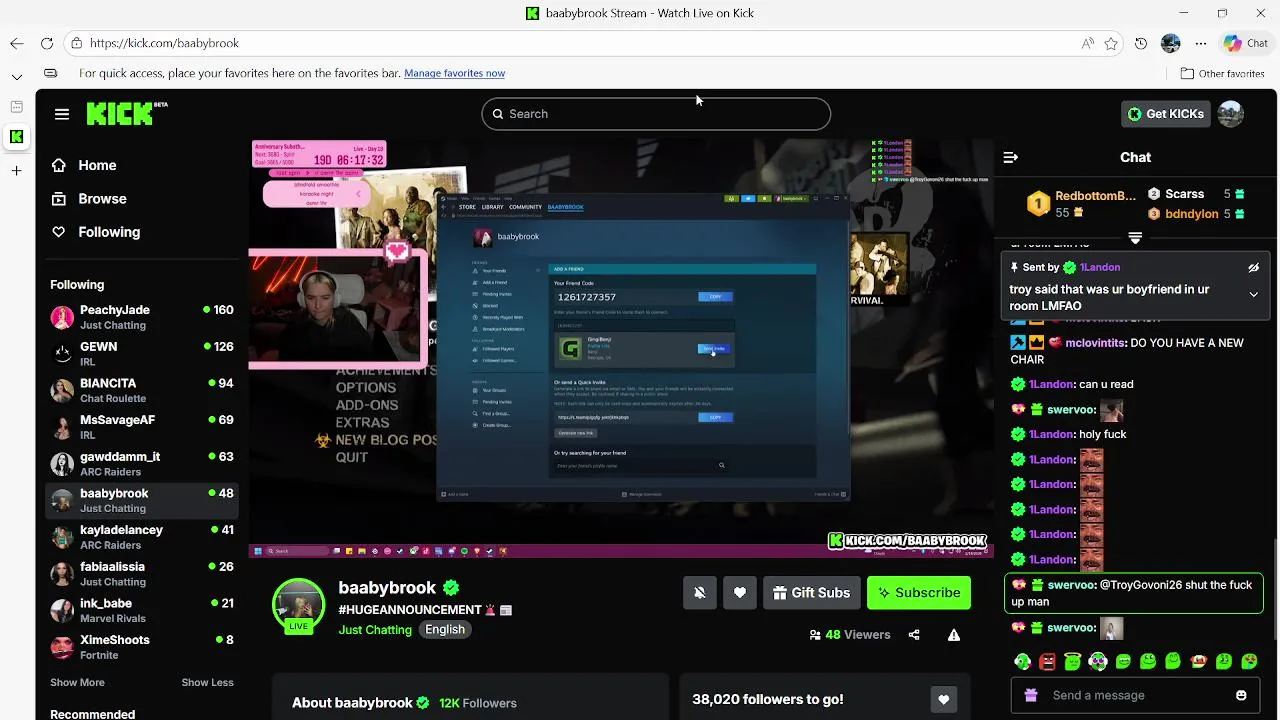Click the green Subscribe button
The image size is (1280, 720).
click(x=918, y=593)
